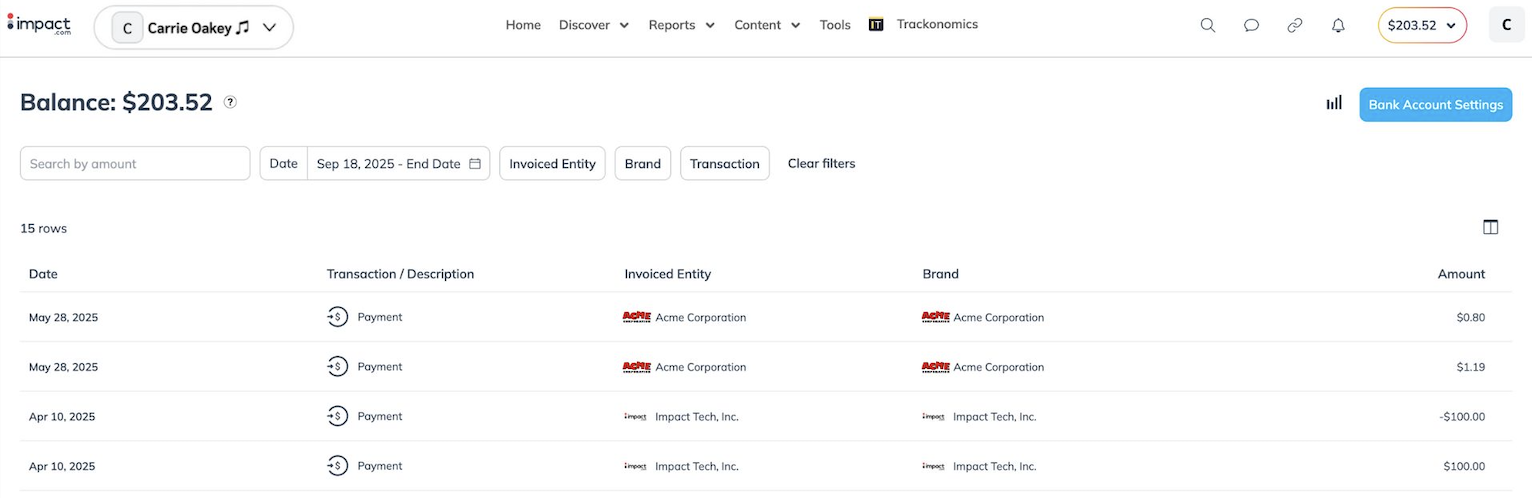Viewport: 1532px width, 498px height.
Task: Click the impact.com logo
Action: click(x=38, y=25)
